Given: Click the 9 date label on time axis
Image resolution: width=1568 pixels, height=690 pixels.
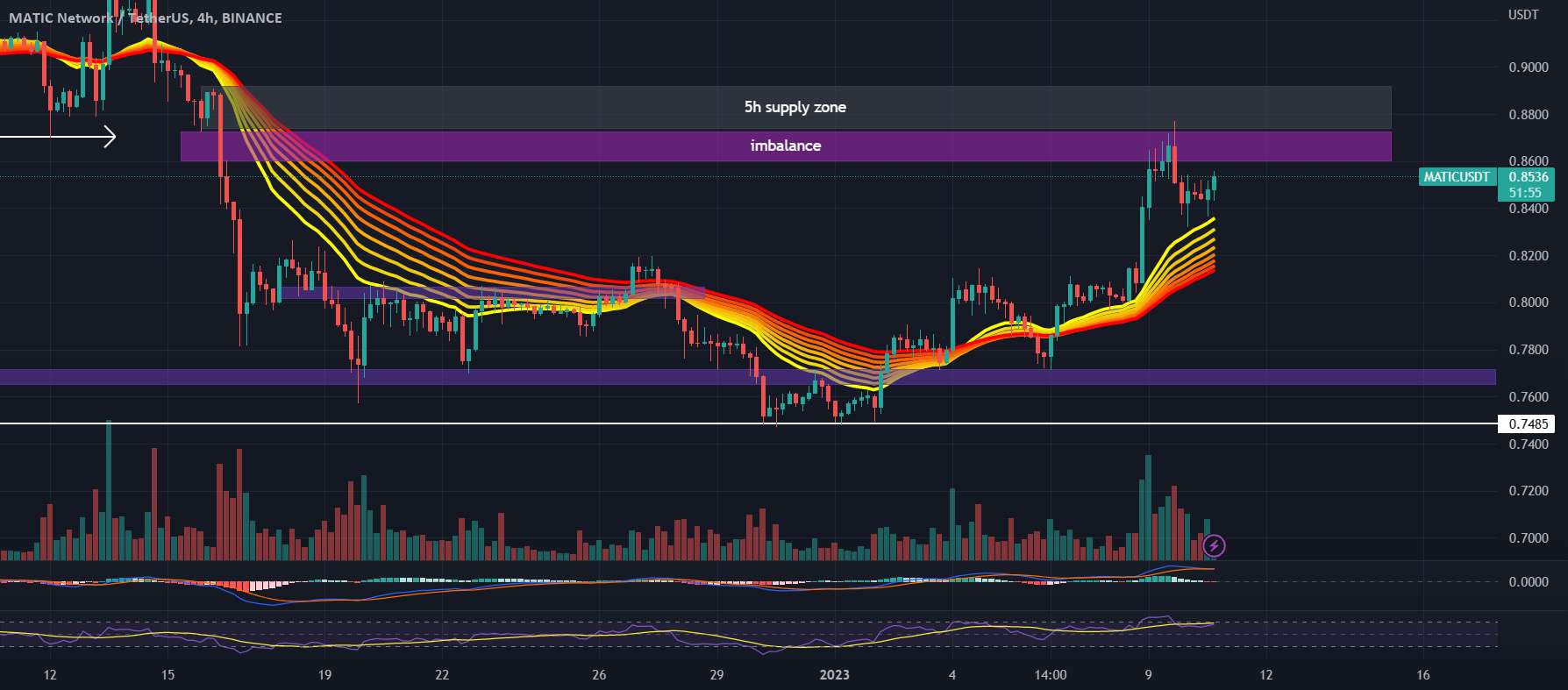Looking at the screenshot, I should point(1148,675).
